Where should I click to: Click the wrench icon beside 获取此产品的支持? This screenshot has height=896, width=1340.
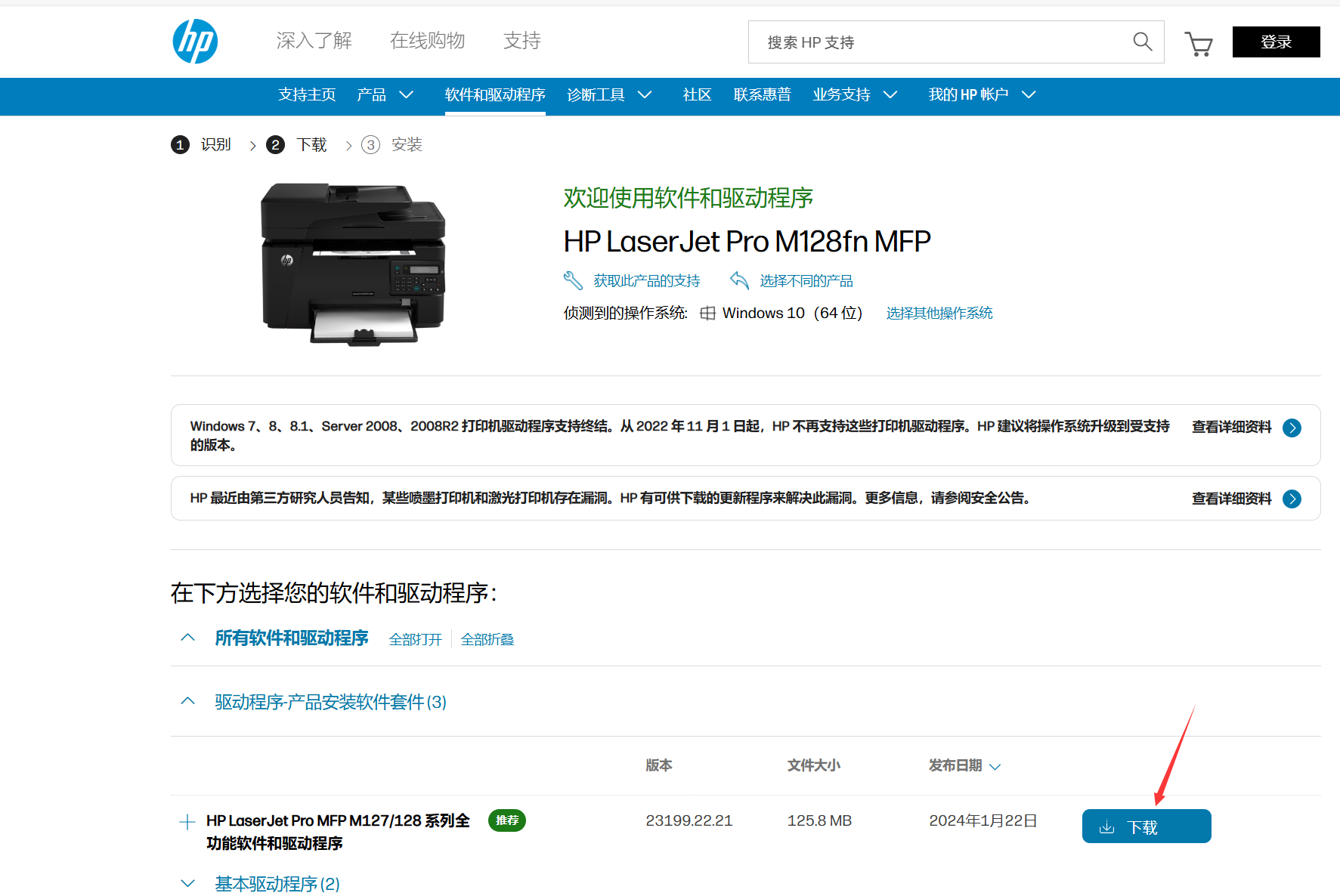point(573,280)
